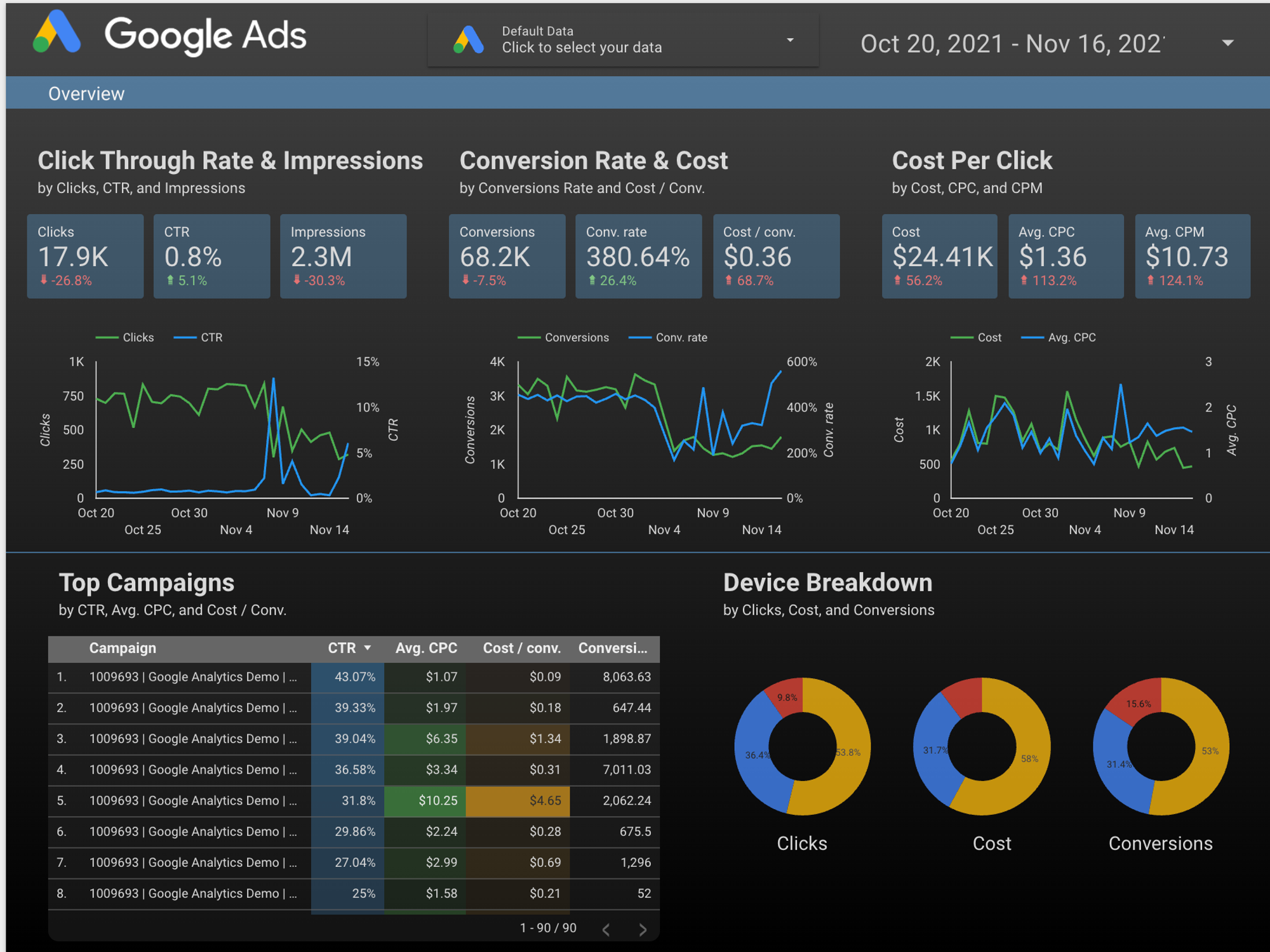The height and width of the screenshot is (952, 1270).
Task: Open the date range dropdown arrow
Action: pyautogui.click(x=1228, y=43)
